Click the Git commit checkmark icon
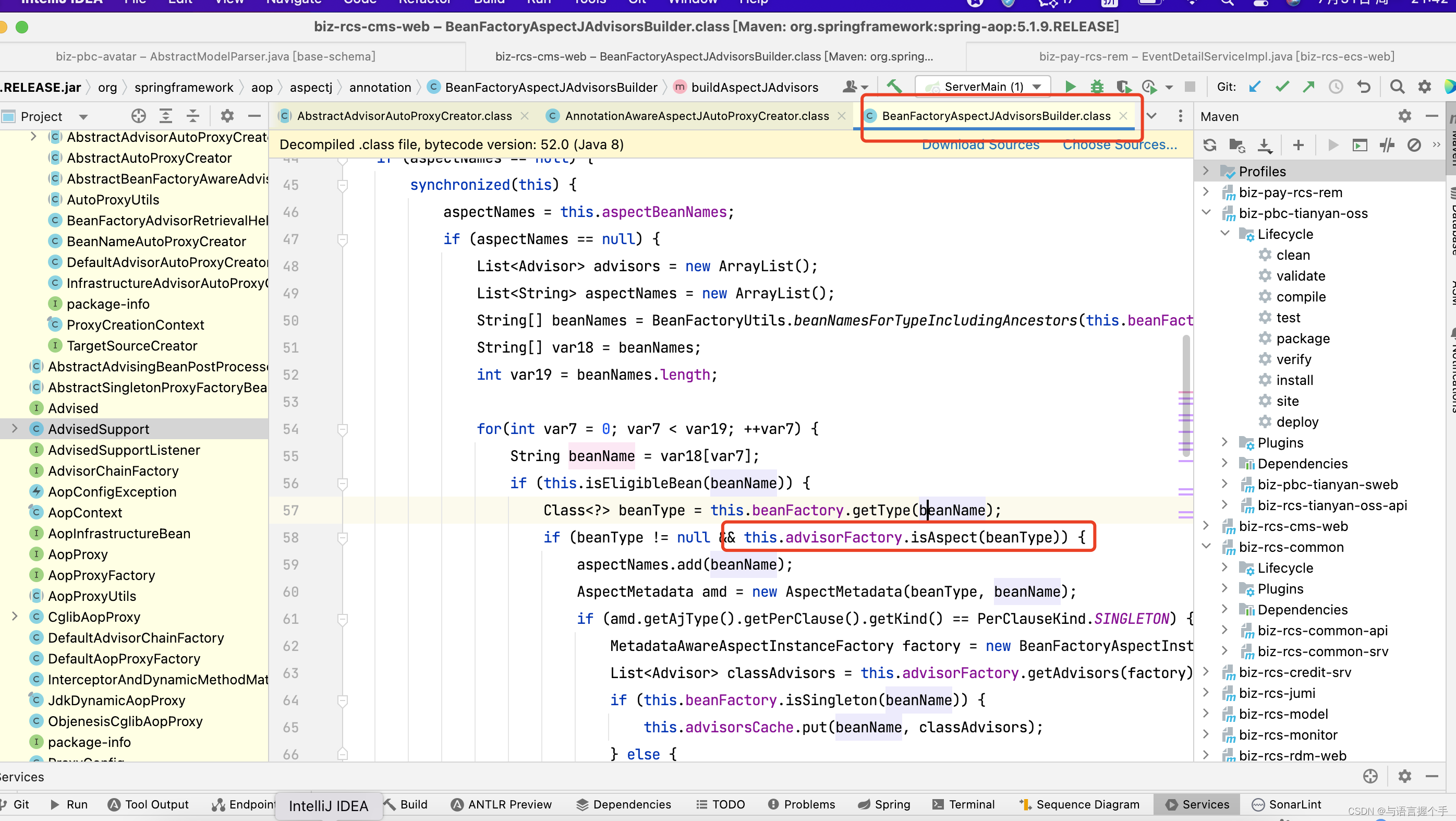 (1282, 87)
